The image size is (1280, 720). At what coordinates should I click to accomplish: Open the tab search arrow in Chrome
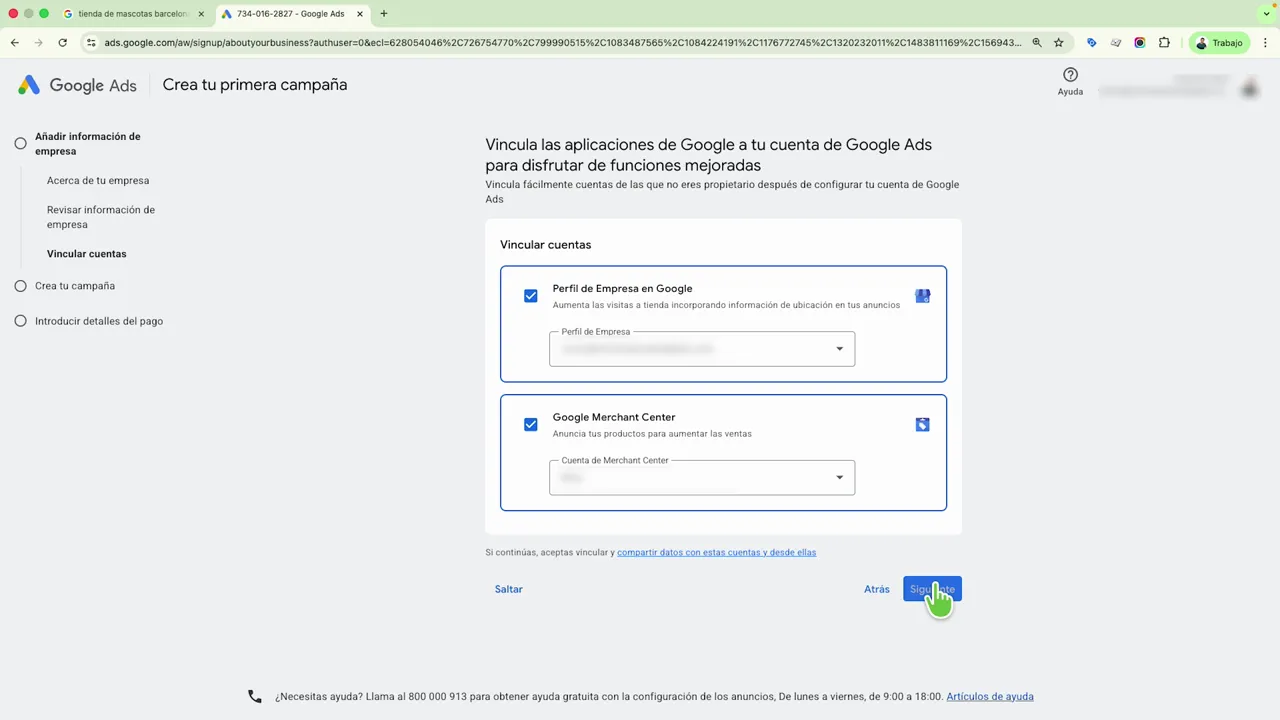1266,14
